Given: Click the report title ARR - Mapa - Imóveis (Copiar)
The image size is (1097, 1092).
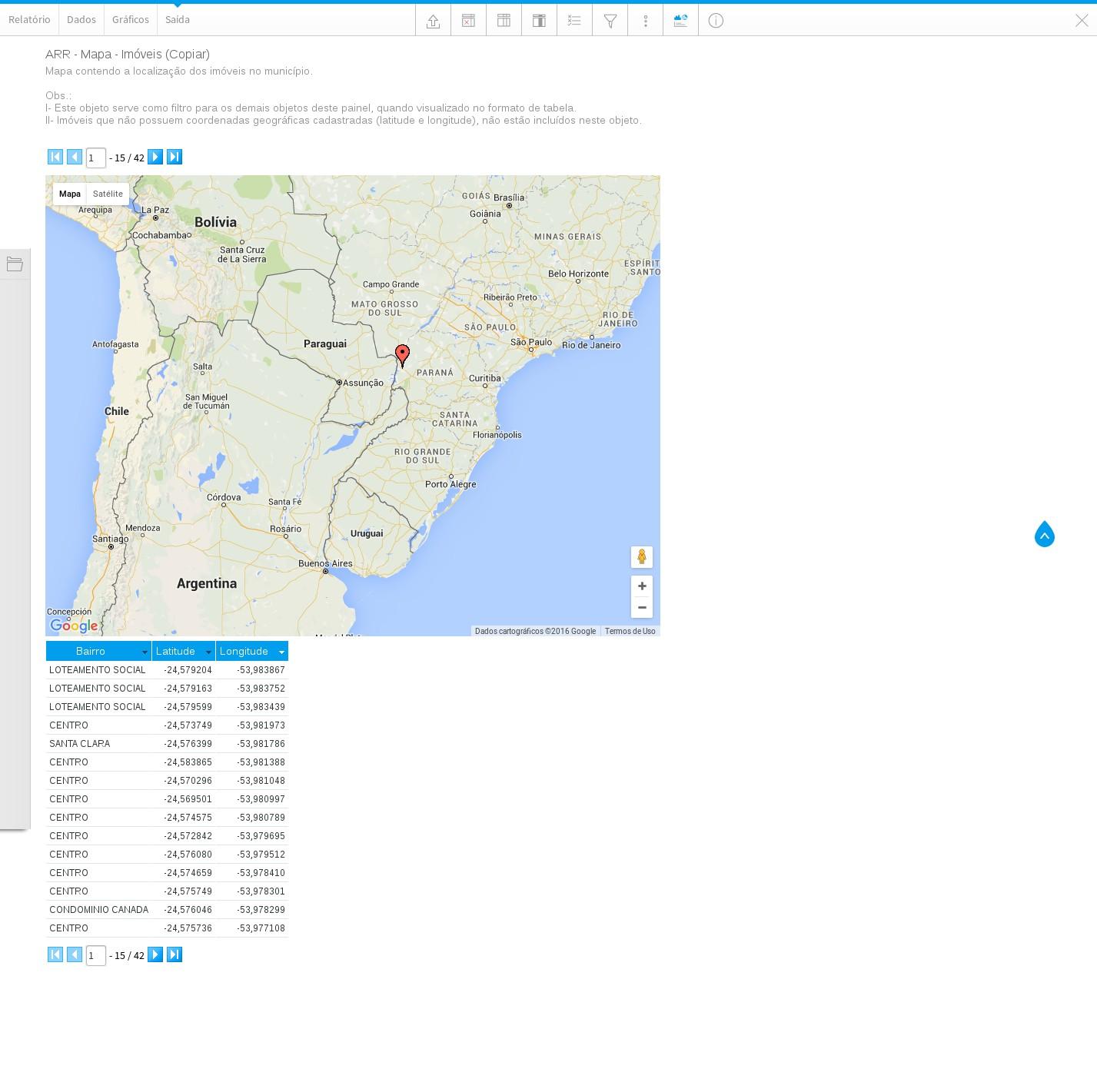Looking at the screenshot, I should pyautogui.click(x=128, y=54).
